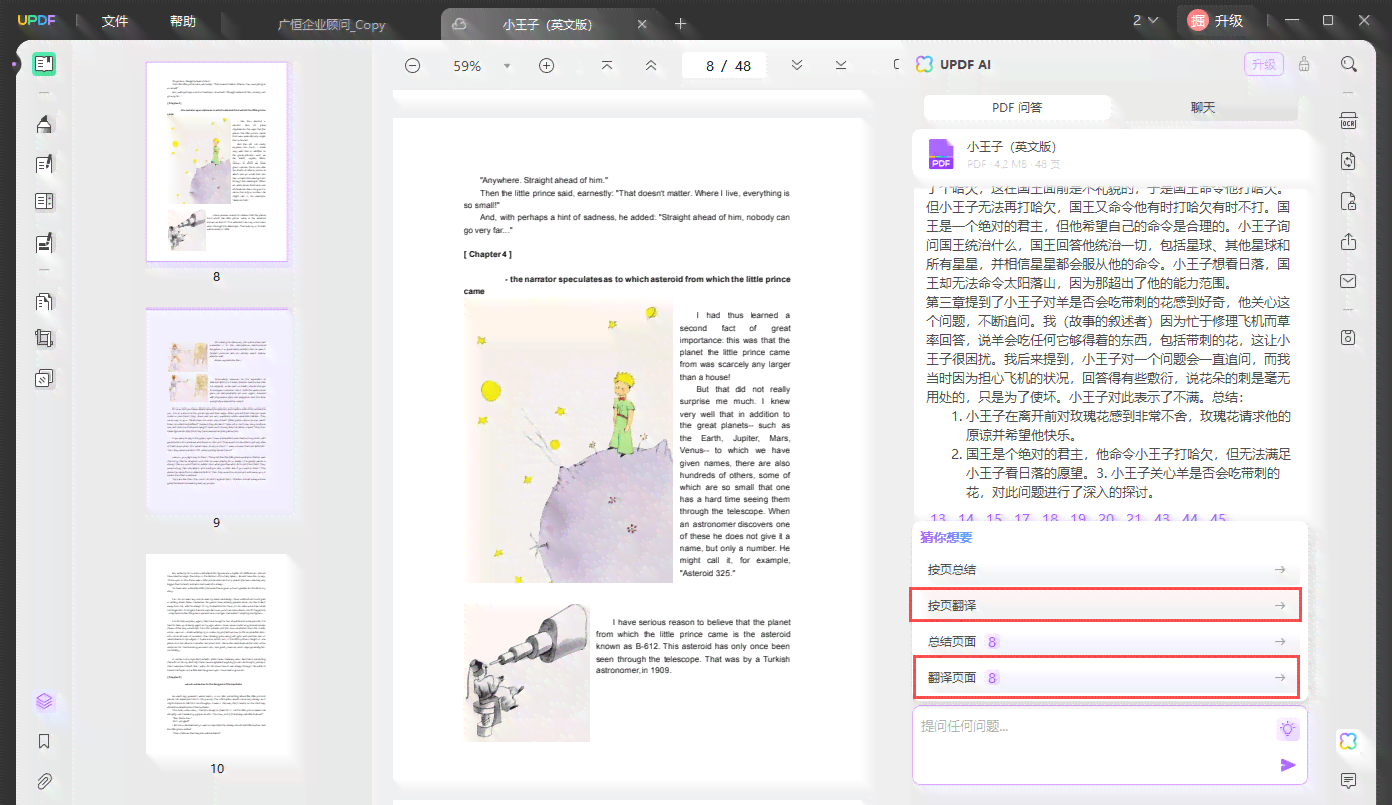The image size is (1392, 805).
Task: Open the Organize Pages tool in sidebar
Action: tap(43, 301)
